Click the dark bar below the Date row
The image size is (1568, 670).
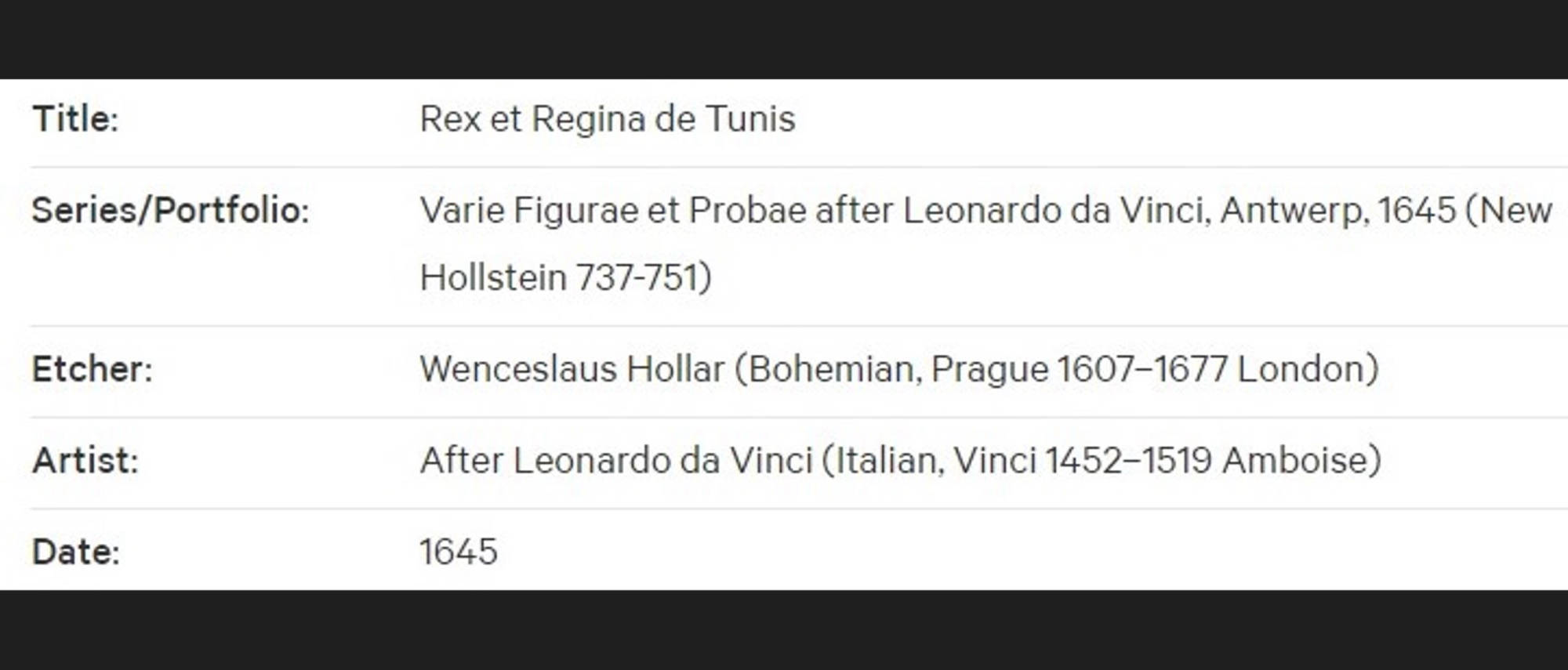click(784, 630)
